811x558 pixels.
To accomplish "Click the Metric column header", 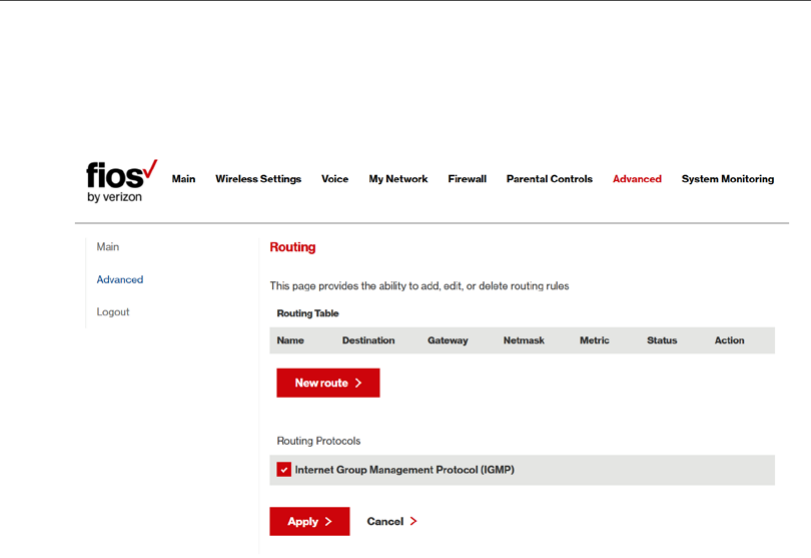I will [594, 340].
